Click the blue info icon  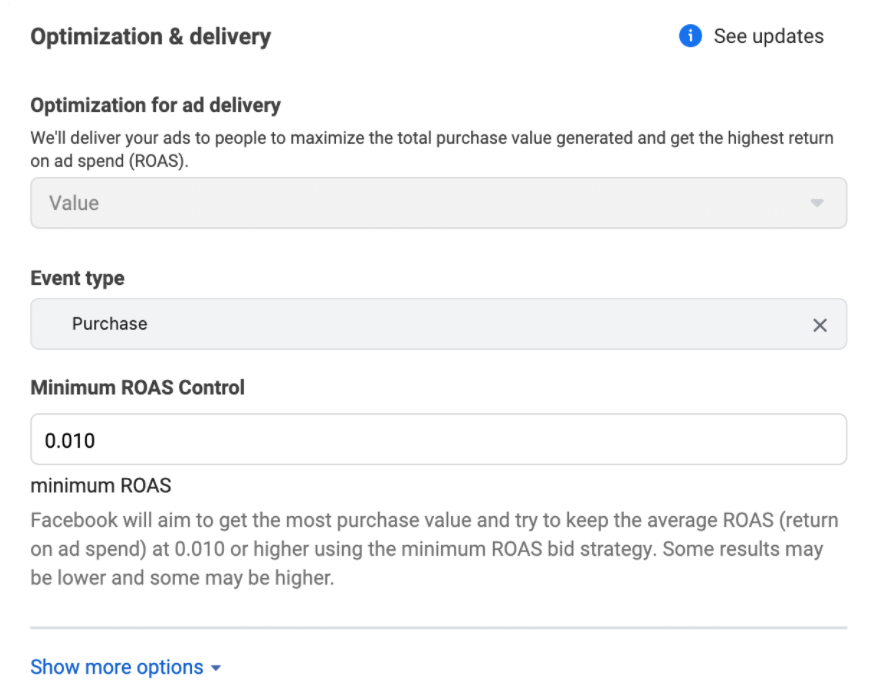click(x=690, y=36)
